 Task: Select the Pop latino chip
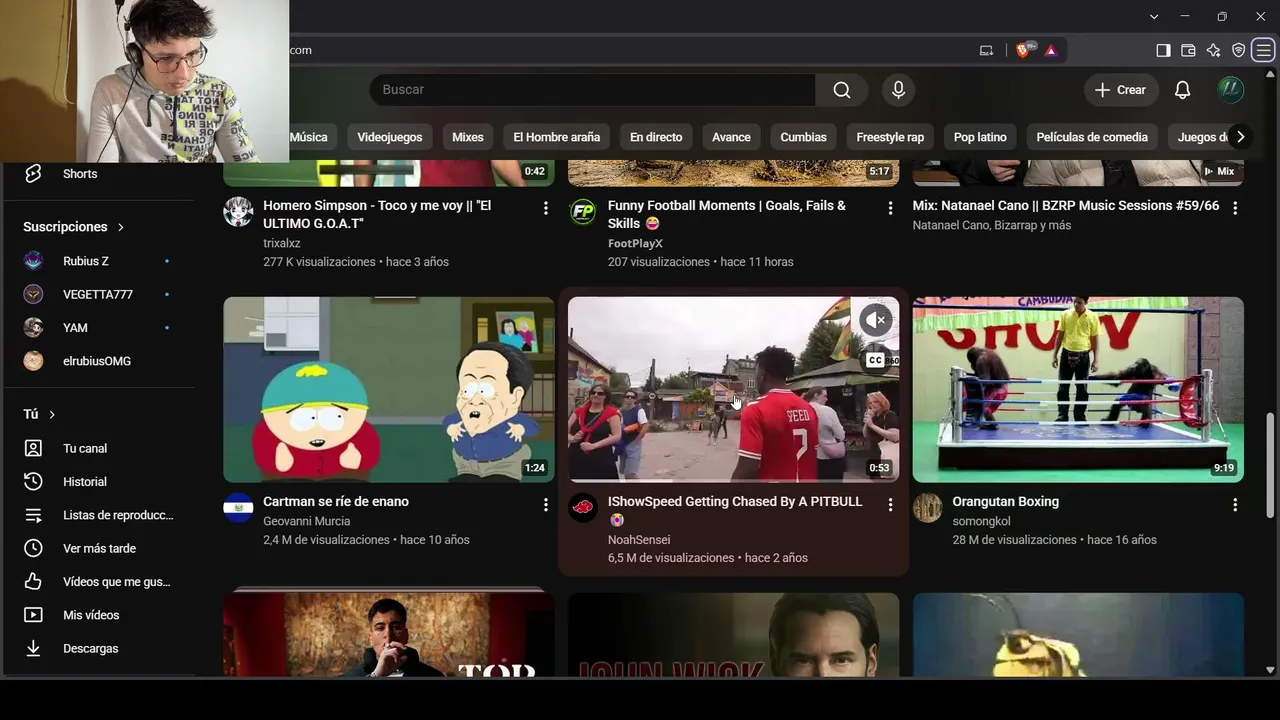(x=980, y=137)
